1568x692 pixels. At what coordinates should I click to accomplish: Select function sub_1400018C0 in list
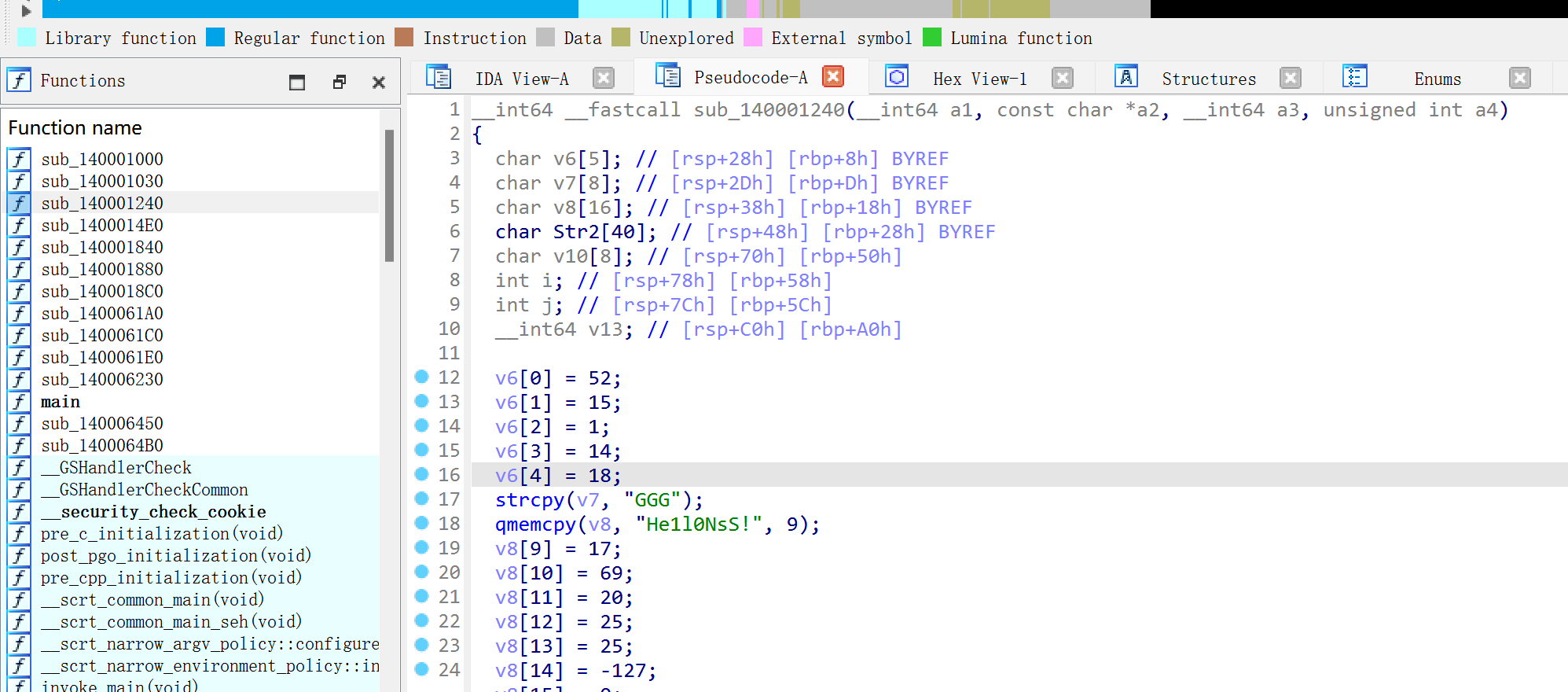(102, 291)
